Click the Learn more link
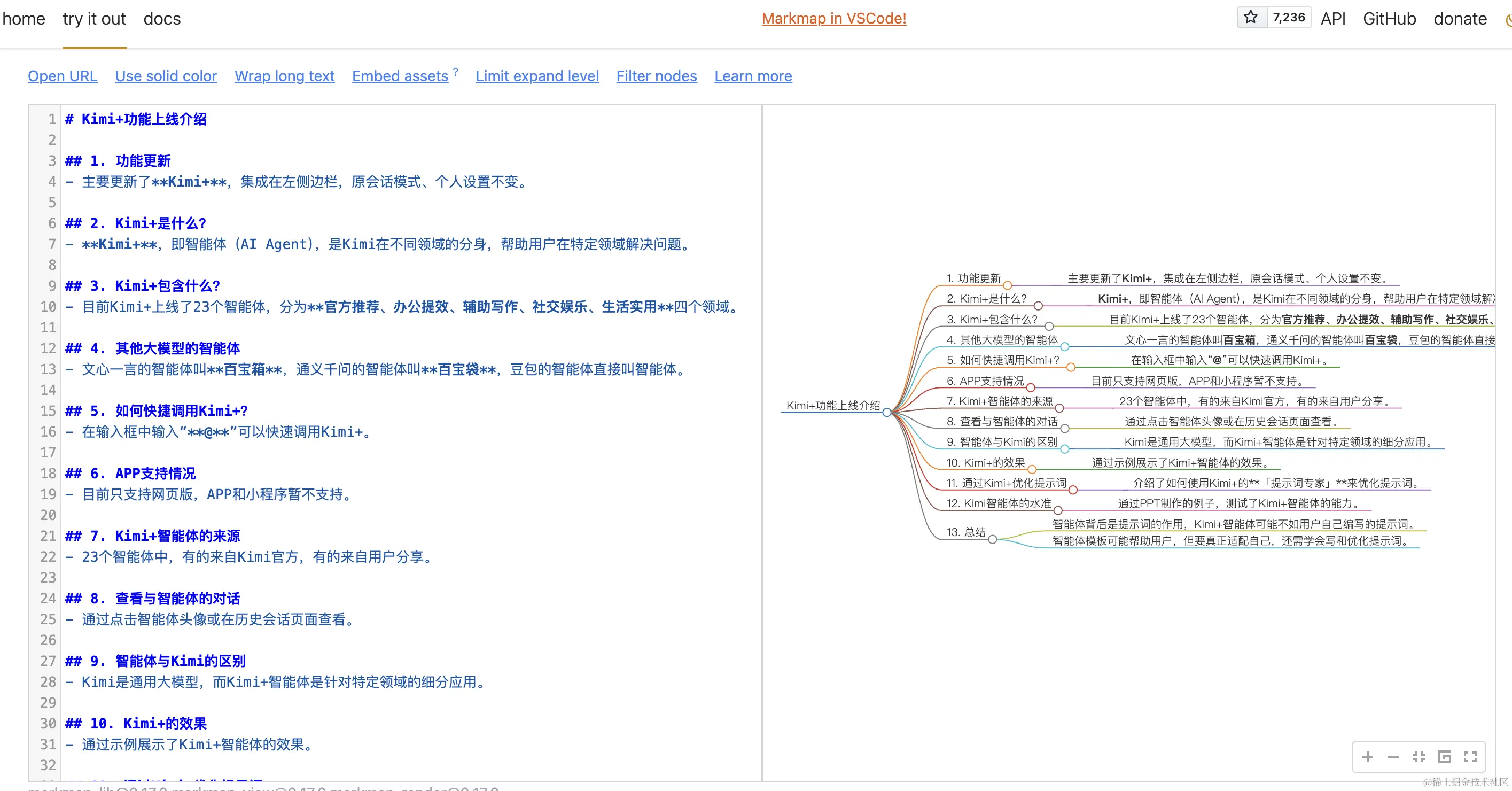The width and height of the screenshot is (1512, 791). [x=752, y=76]
